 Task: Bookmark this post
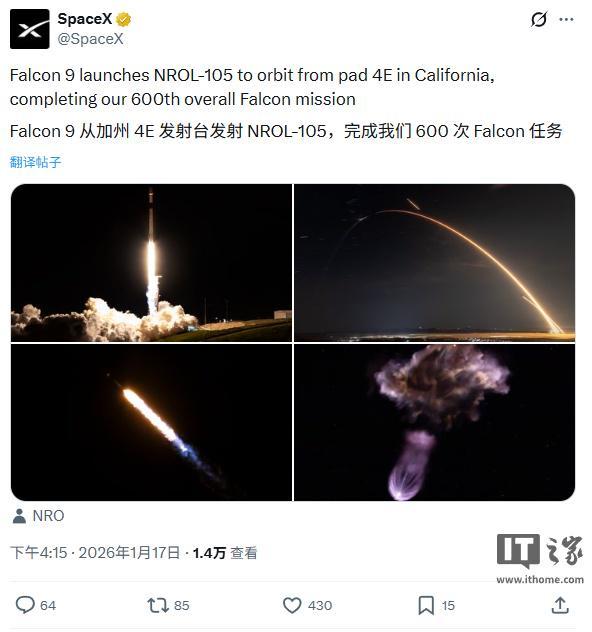point(426,605)
